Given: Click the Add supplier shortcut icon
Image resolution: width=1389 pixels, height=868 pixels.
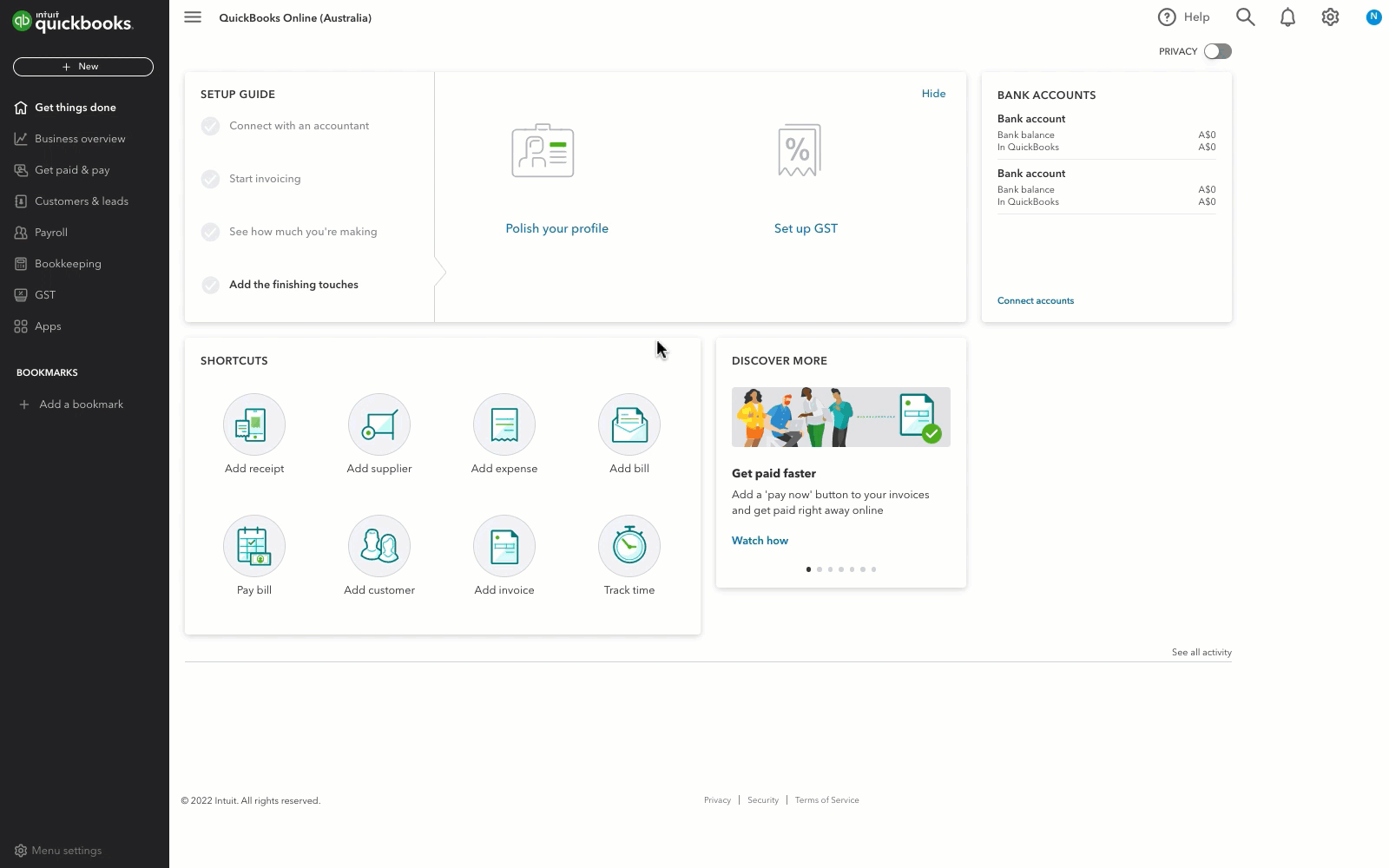Looking at the screenshot, I should click(379, 424).
